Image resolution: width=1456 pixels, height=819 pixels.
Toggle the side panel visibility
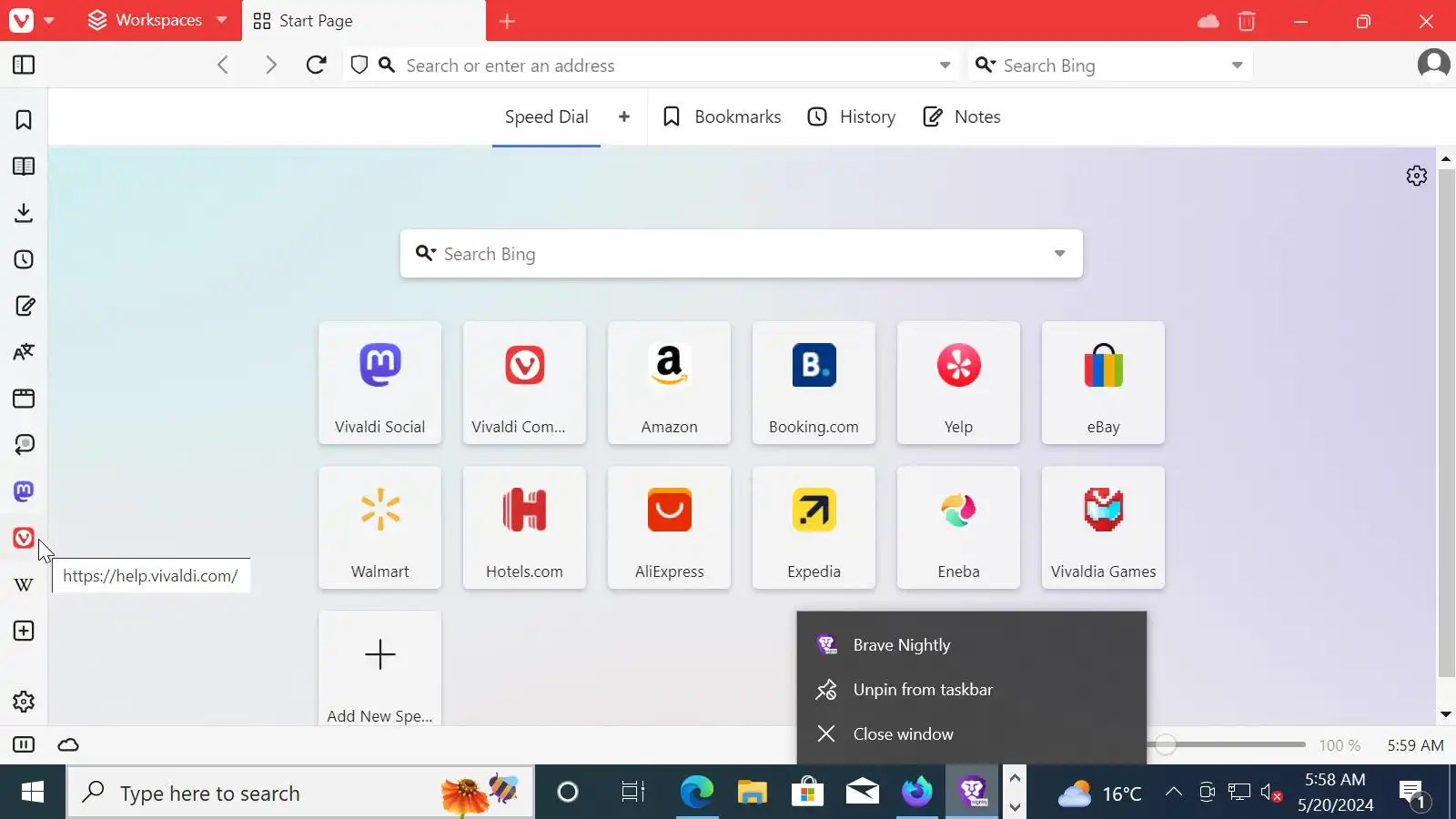point(24,65)
